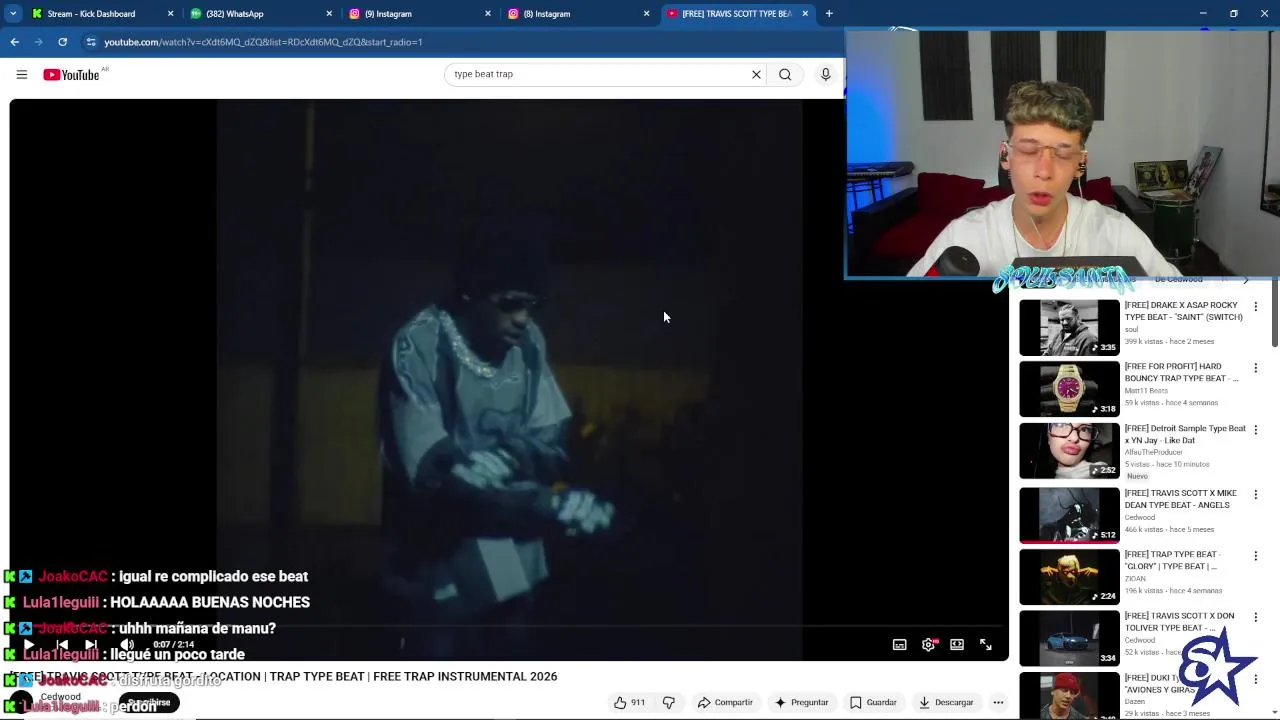Viewport: 1280px width, 720px height.
Task: Open options for Detroit Sample Type Beat
Action: tap(1255, 430)
